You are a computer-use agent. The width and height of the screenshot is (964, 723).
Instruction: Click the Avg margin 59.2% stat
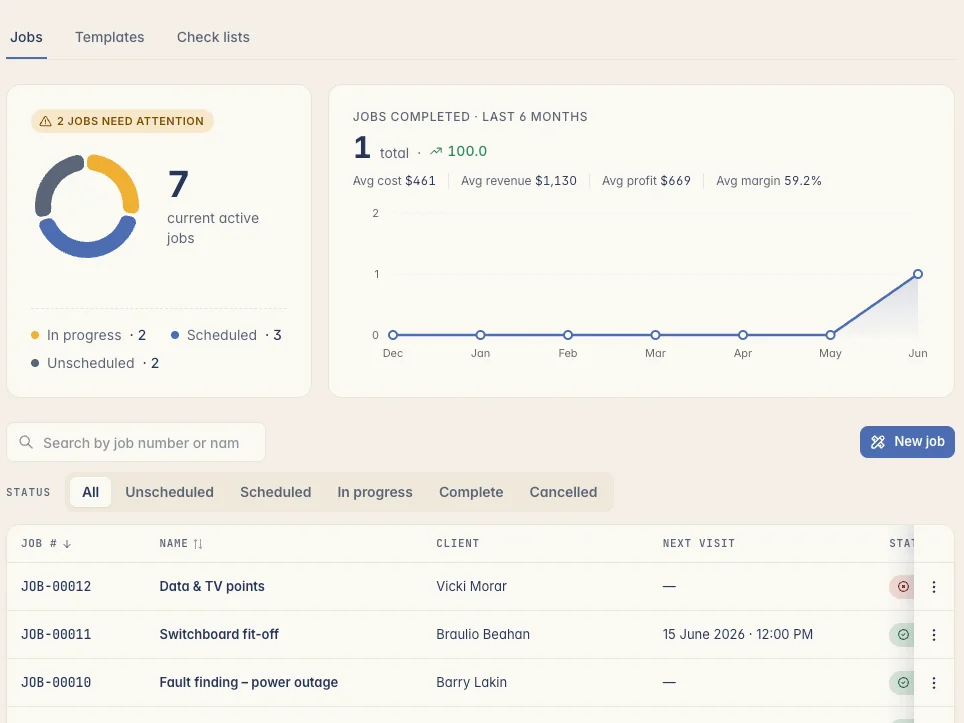(768, 181)
